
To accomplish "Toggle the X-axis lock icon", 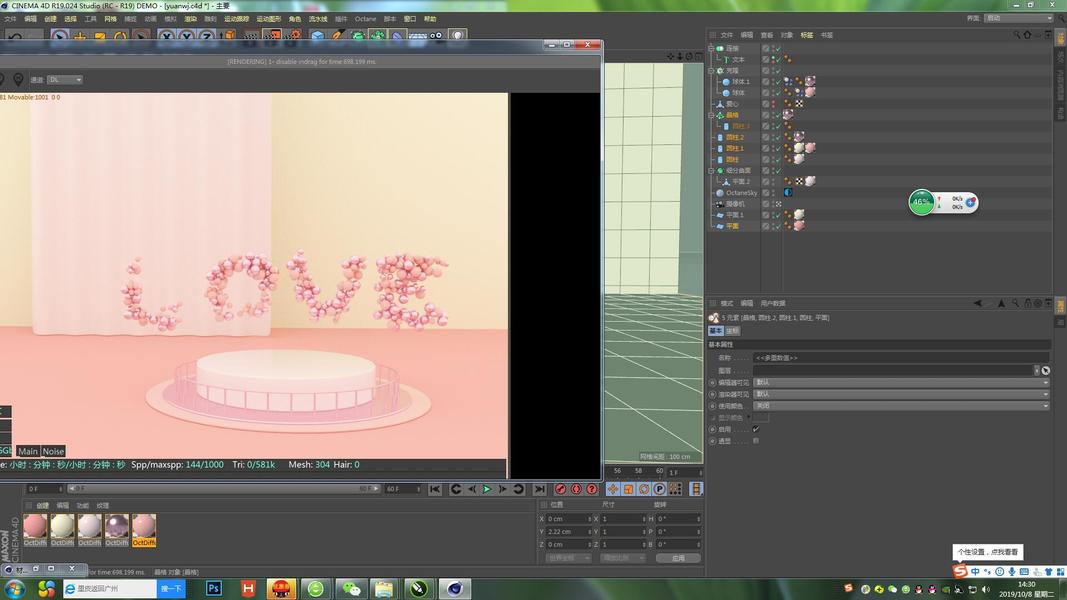I will [x=167, y=36].
